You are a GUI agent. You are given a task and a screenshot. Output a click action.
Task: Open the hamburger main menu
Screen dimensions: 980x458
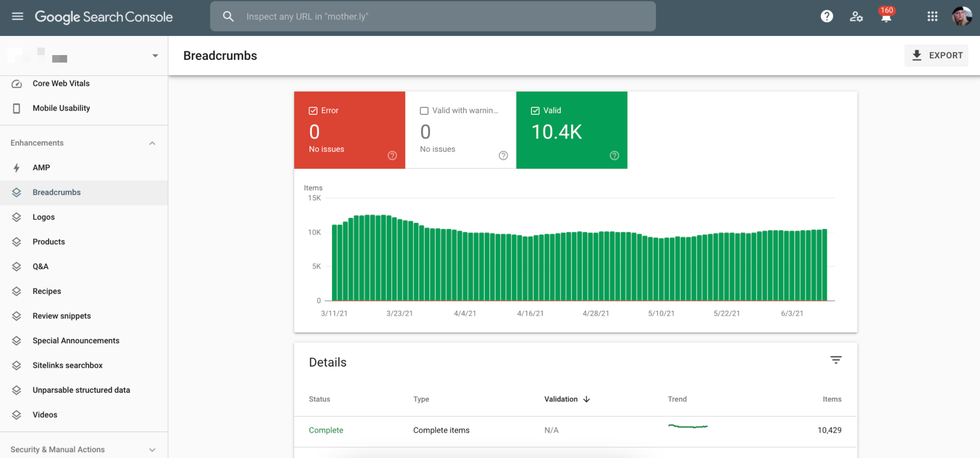(17, 17)
